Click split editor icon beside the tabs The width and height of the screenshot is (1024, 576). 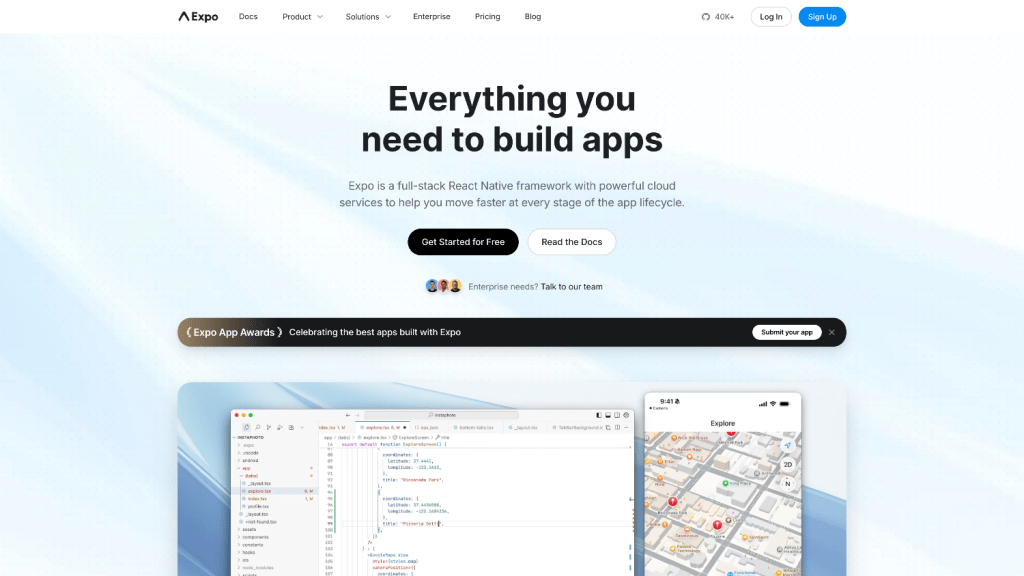(x=617, y=428)
